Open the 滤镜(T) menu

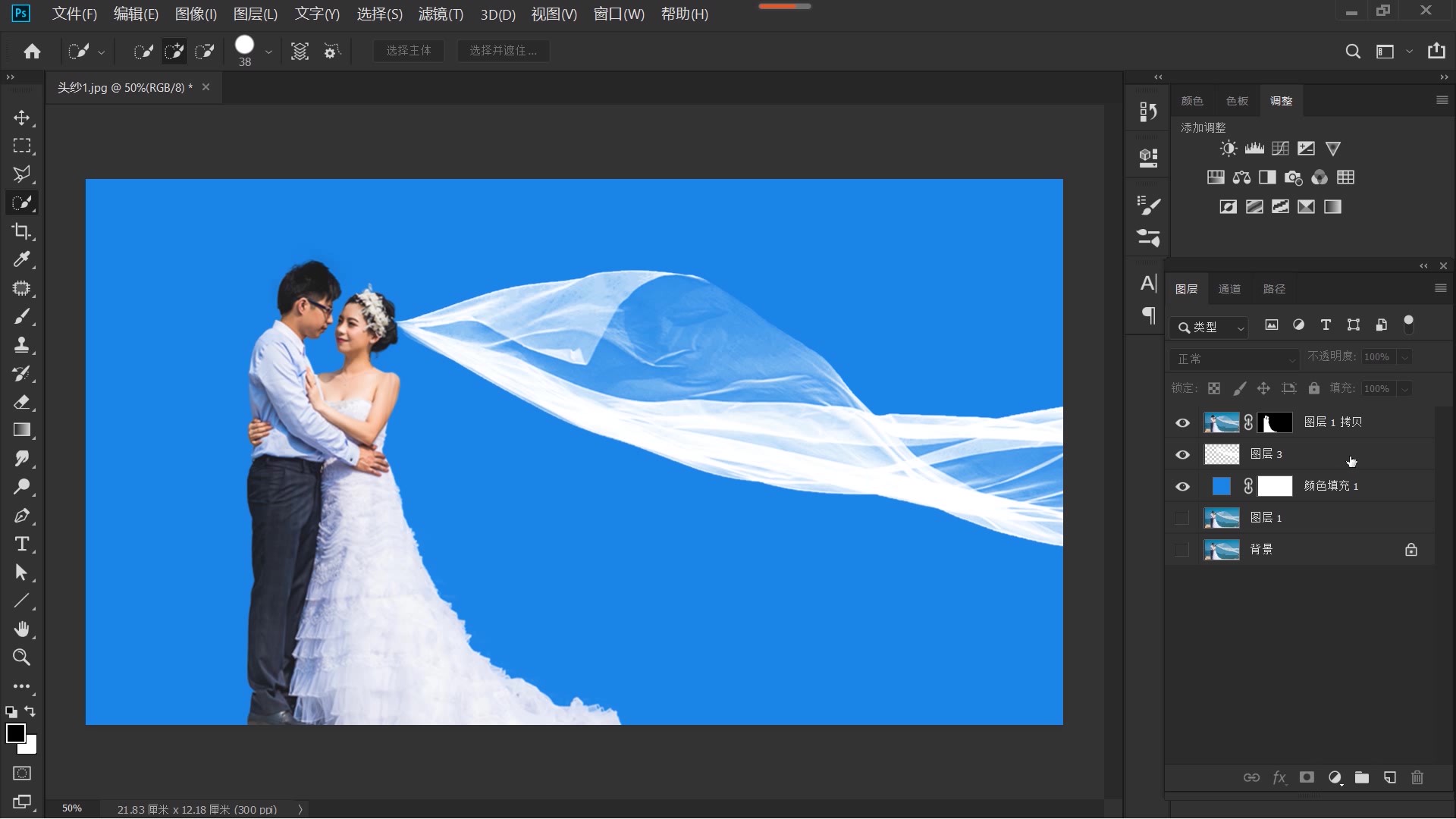click(441, 14)
